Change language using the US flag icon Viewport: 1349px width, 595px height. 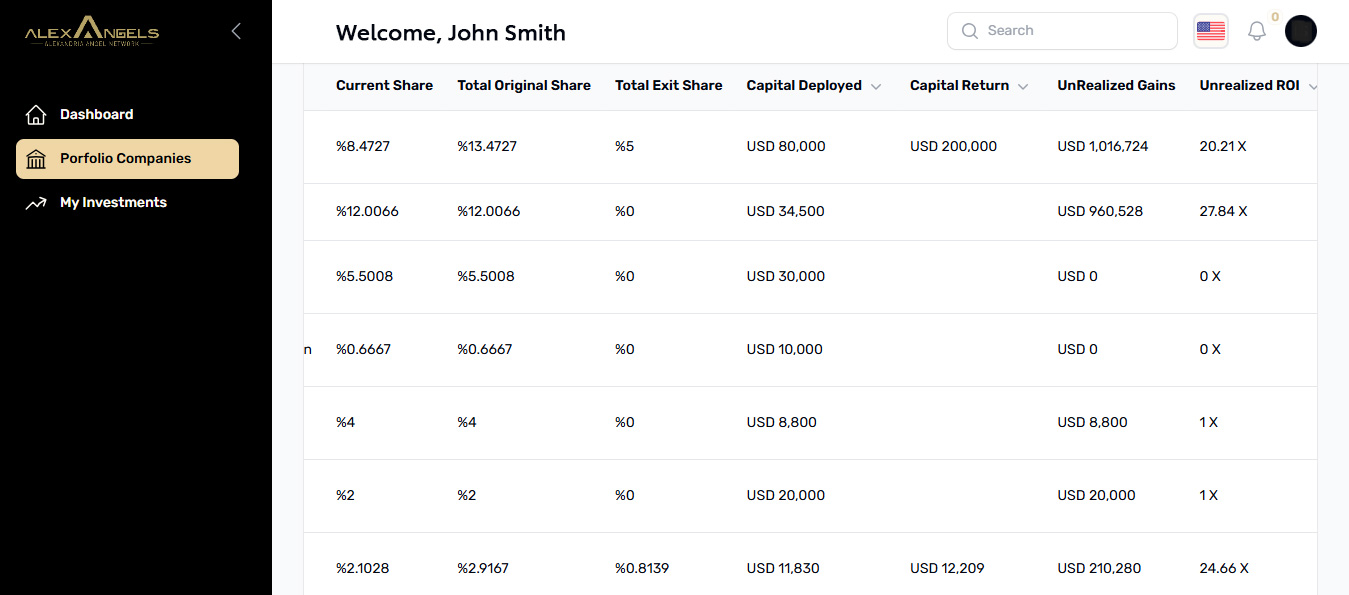(x=1211, y=31)
